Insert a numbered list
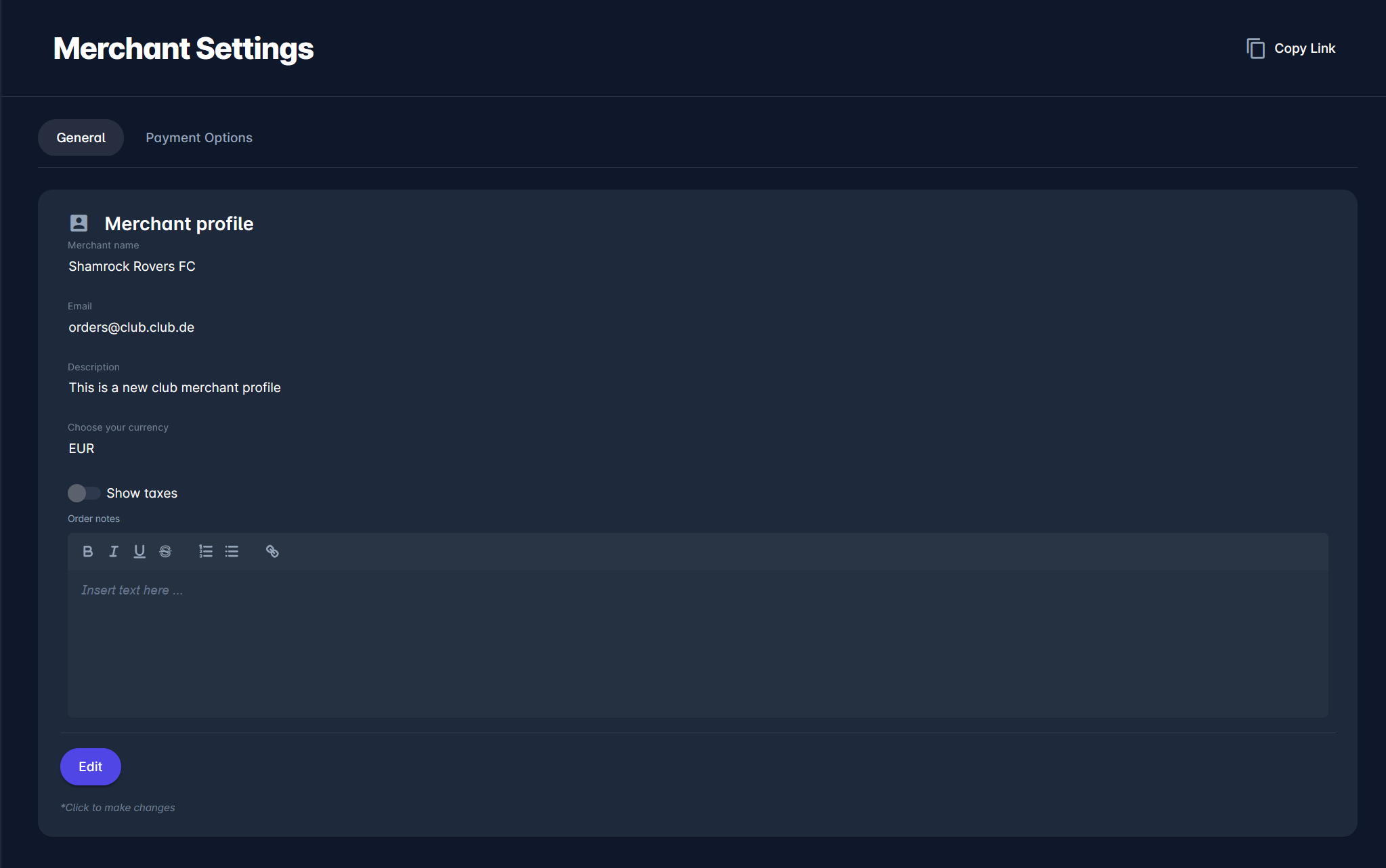Image resolution: width=1386 pixels, height=868 pixels. coord(206,551)
